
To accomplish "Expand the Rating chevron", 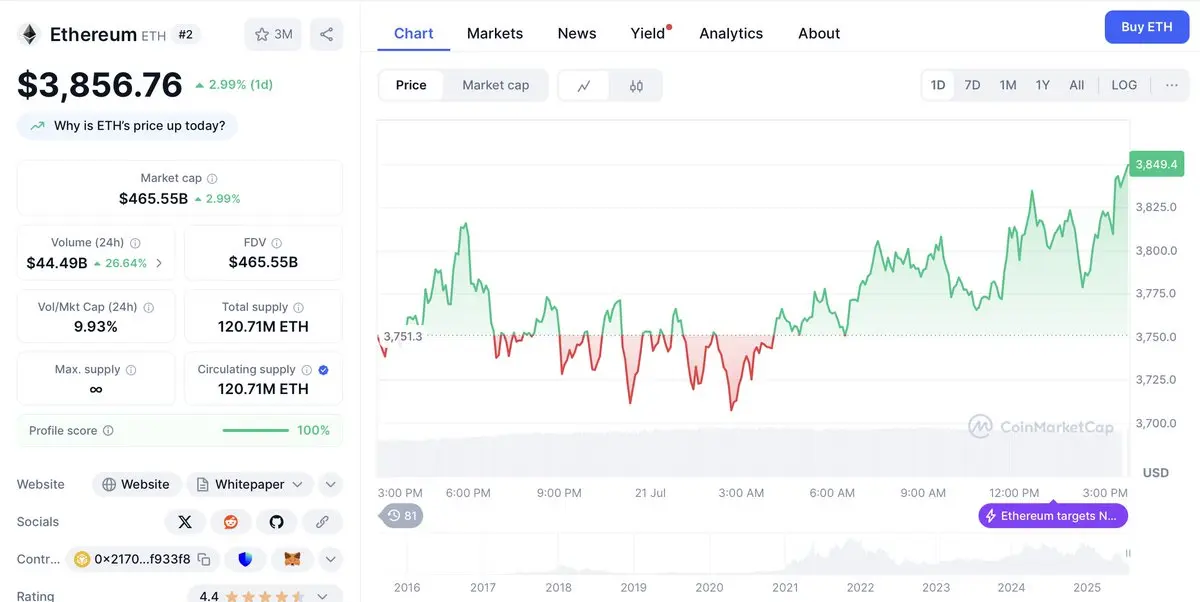I will [x=322, y=596].
